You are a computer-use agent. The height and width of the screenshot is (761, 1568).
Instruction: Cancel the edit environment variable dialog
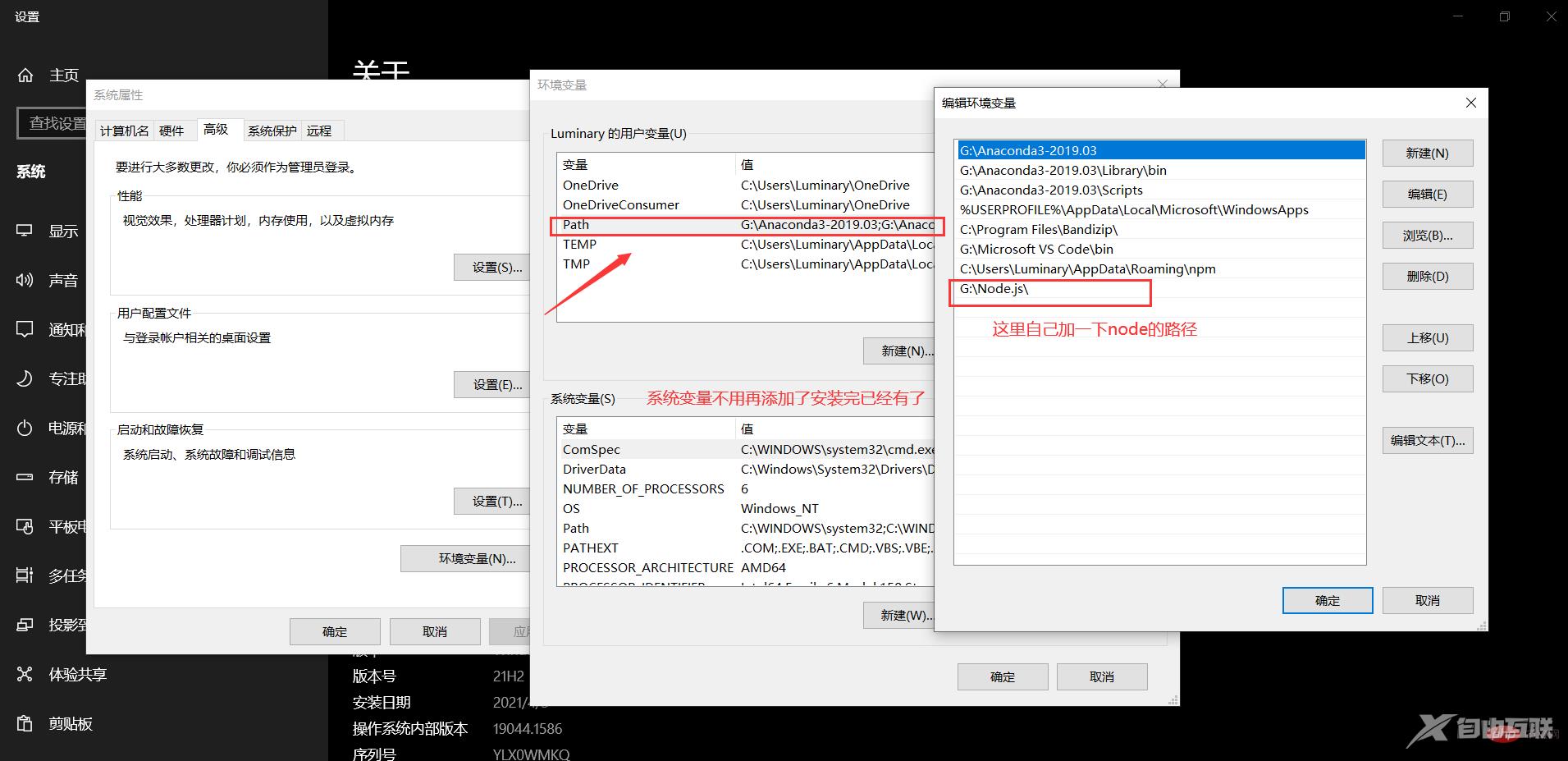(1428, 601)
